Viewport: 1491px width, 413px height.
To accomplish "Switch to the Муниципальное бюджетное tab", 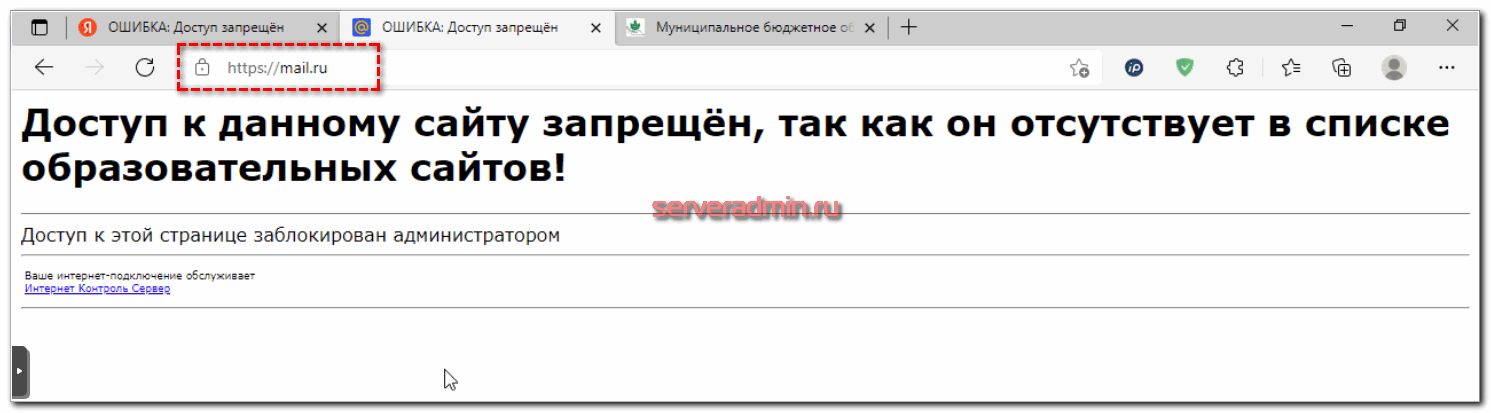I will pos(751,28).
